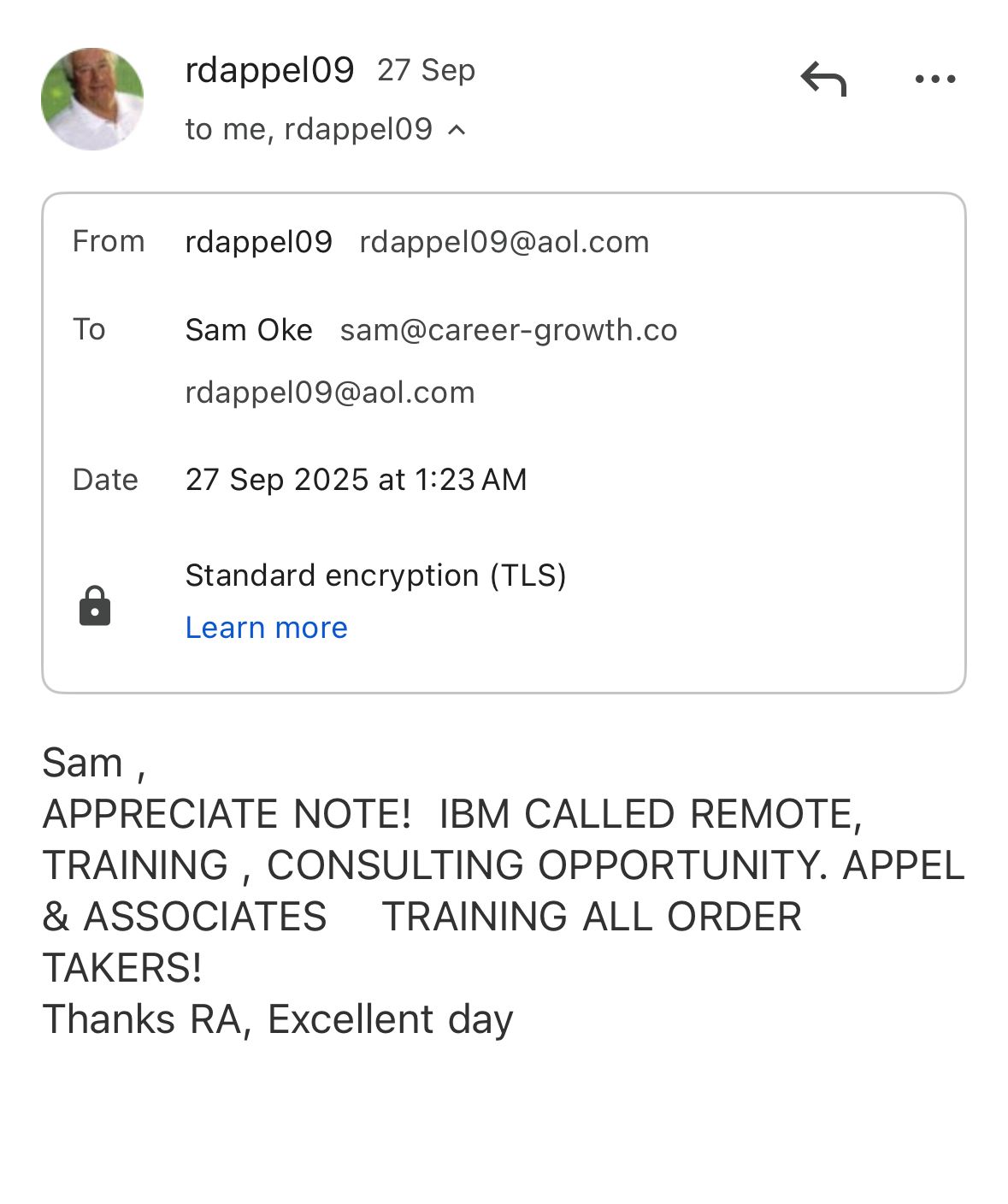Open the three-dot more options menu
The width and height of the screenshot is (1008, 1204).
[x=934, y=80]
